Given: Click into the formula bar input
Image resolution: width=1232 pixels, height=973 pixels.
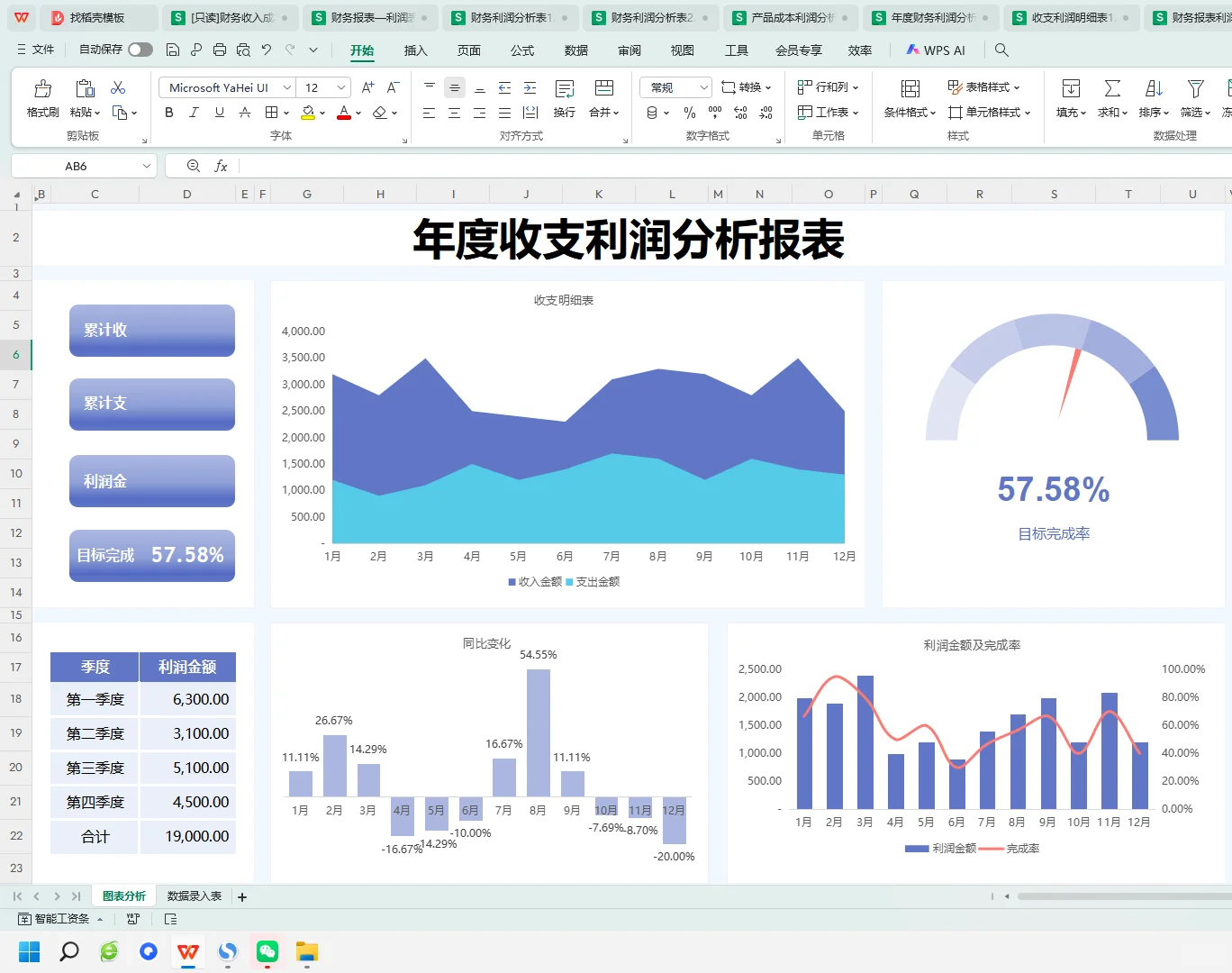Looking at the screenshot, I should 735,166.
